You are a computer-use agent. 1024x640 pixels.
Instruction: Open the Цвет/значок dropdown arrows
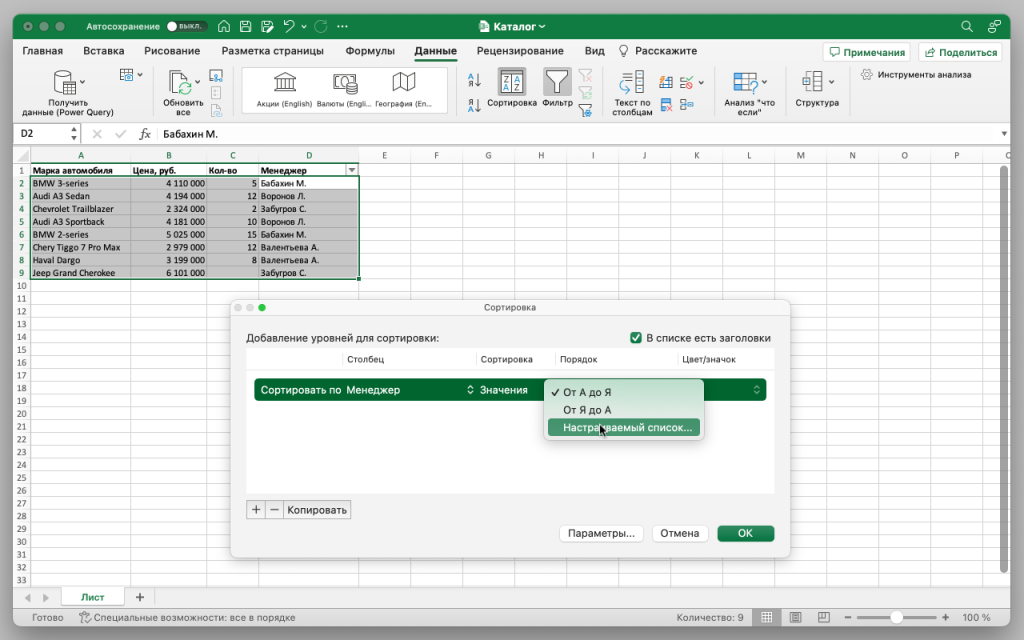coord(756,390)
